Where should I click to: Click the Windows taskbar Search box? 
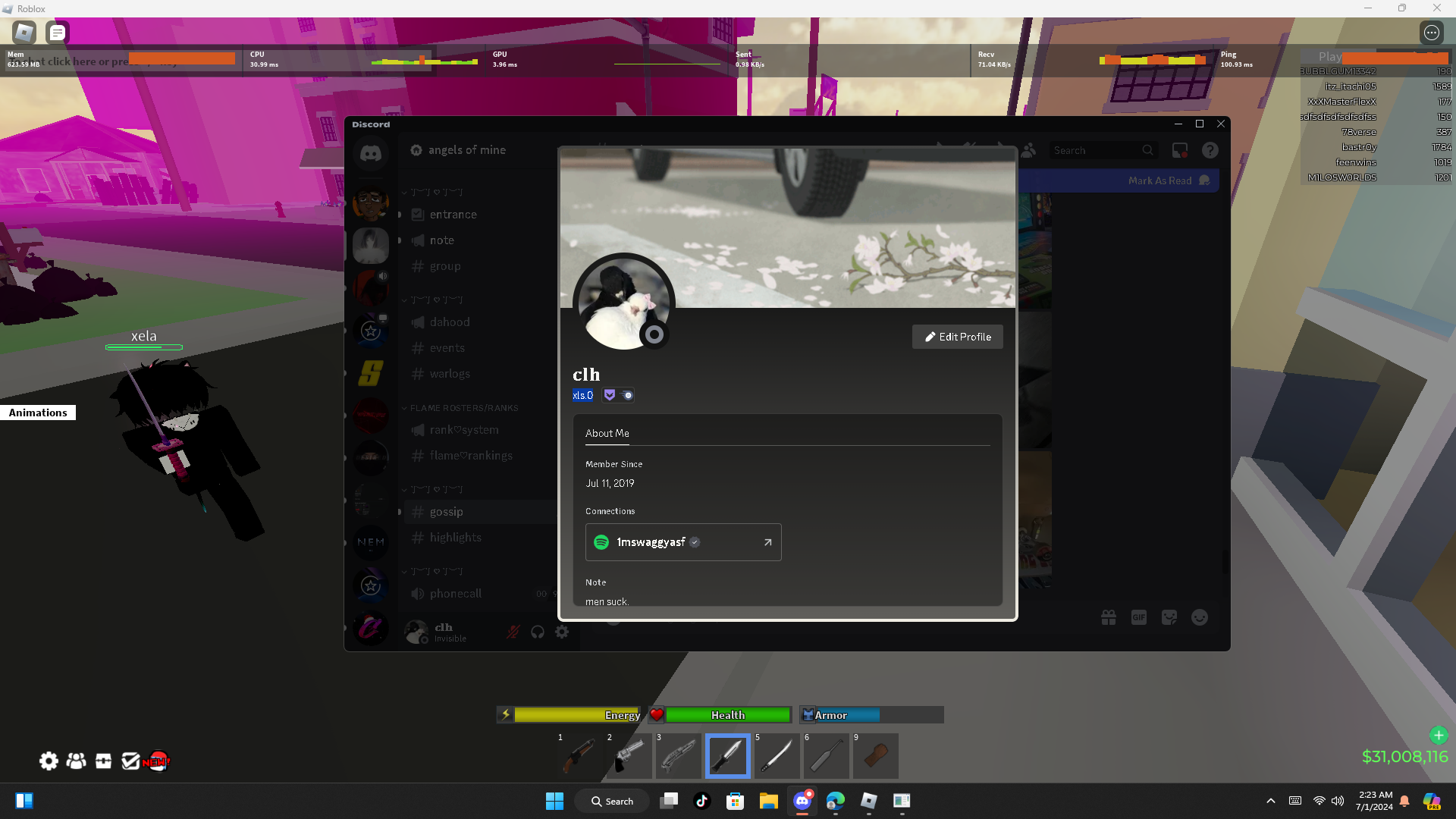pos(612,801)
